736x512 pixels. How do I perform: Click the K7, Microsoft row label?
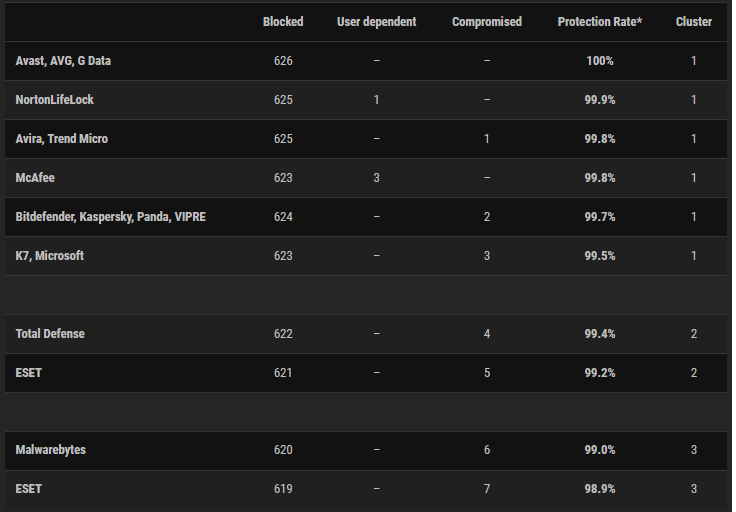[x=49, y=256]
